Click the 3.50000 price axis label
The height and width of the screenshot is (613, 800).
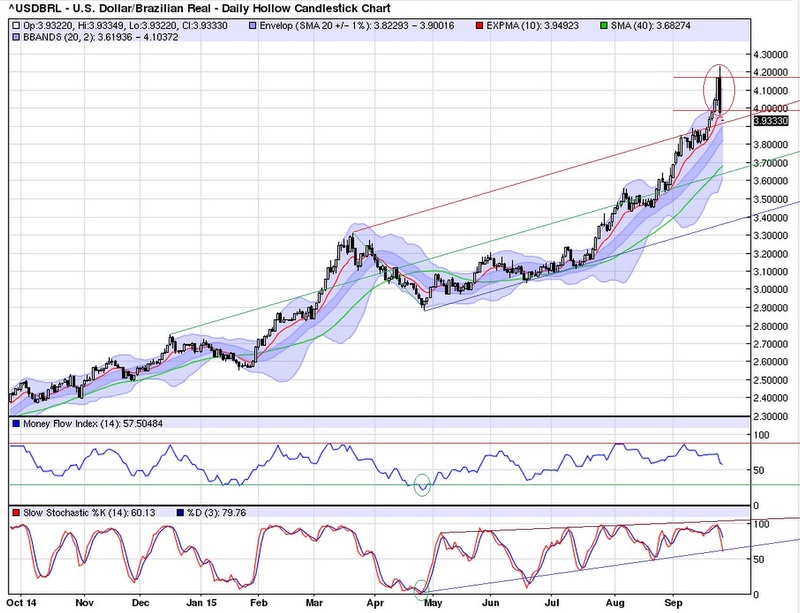pyautogui.click(x=770, y=199)
